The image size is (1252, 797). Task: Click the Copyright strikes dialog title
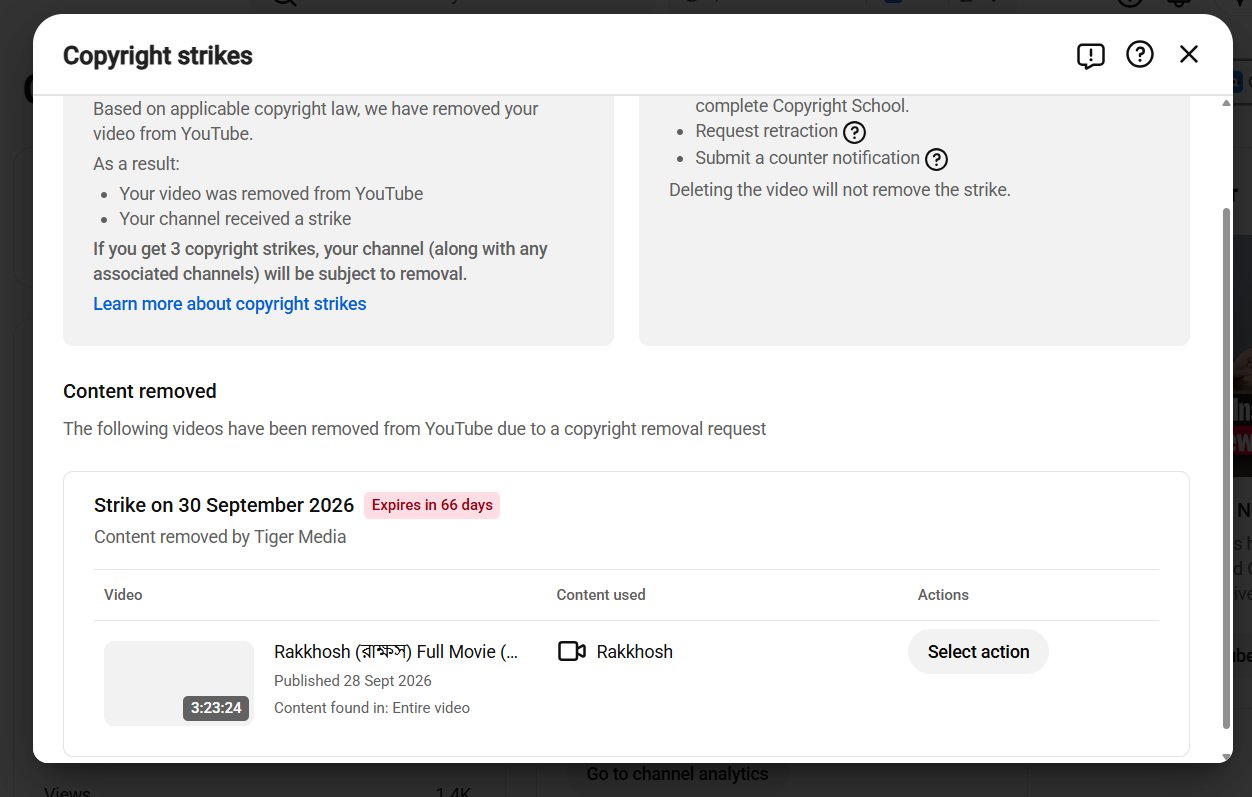point(158,56)
